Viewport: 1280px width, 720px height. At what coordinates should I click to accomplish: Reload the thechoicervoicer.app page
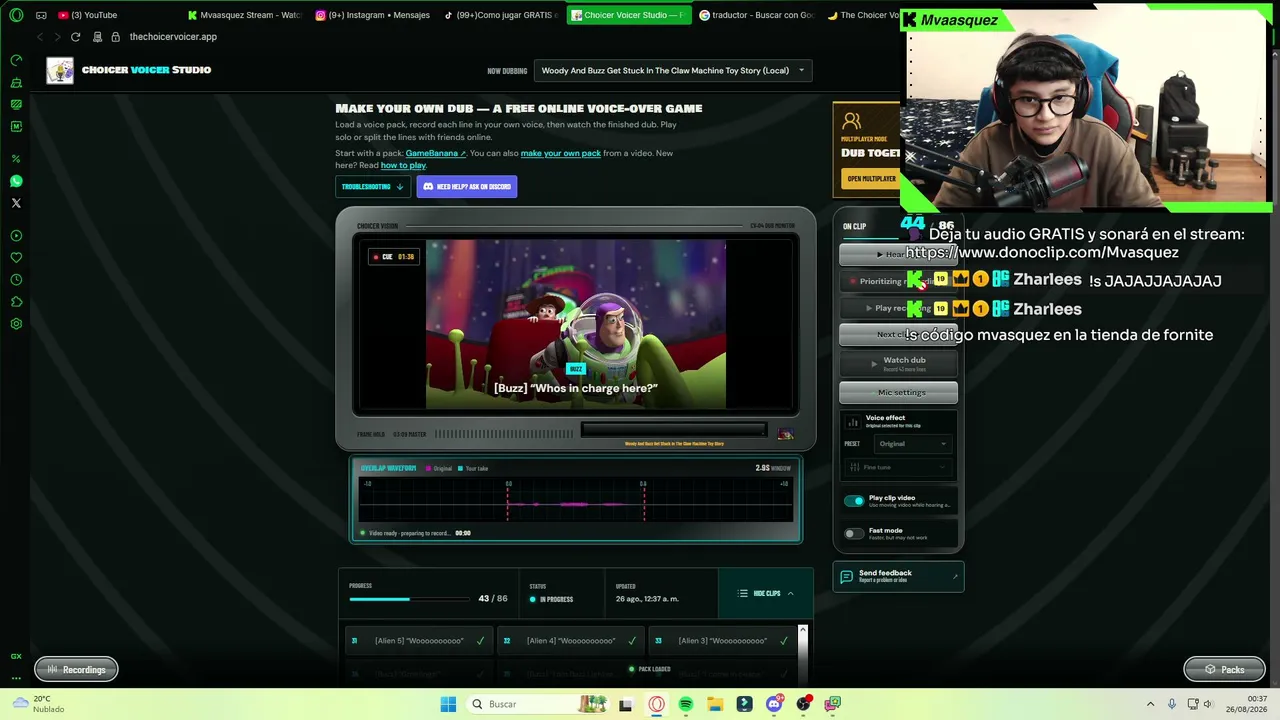75,37
